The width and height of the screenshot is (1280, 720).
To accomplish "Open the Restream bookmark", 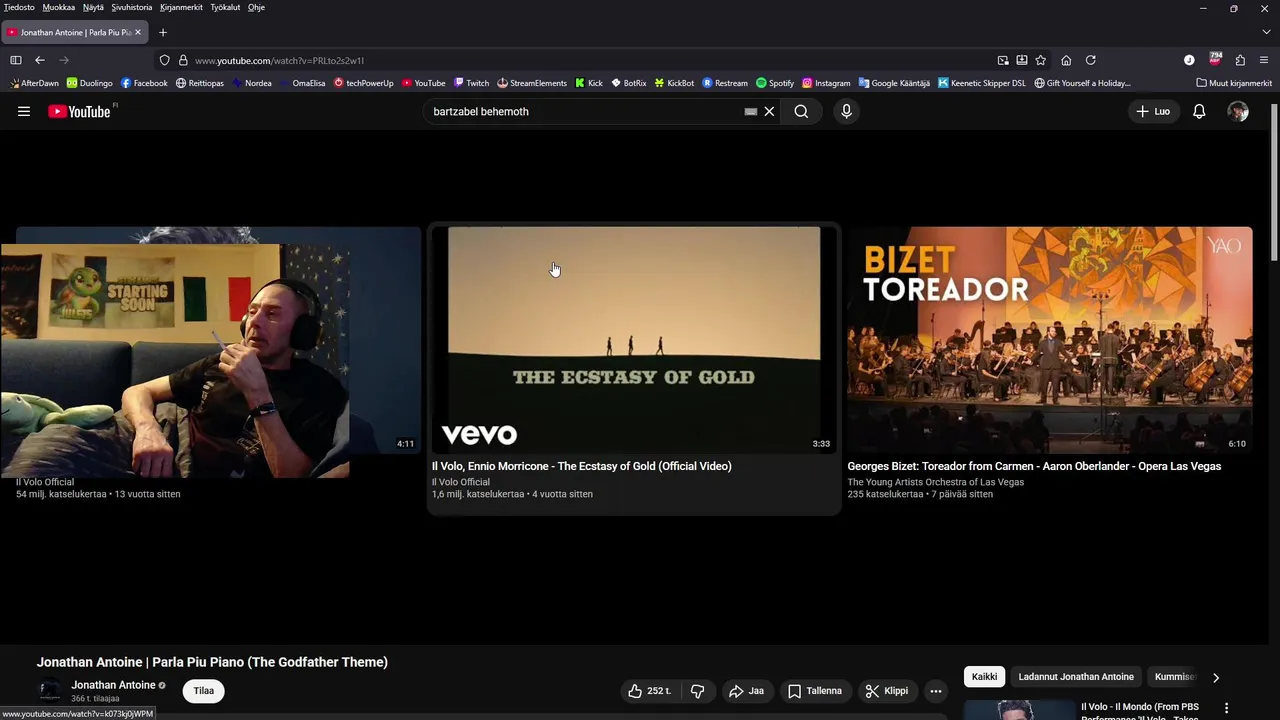I will pos(725,83).
